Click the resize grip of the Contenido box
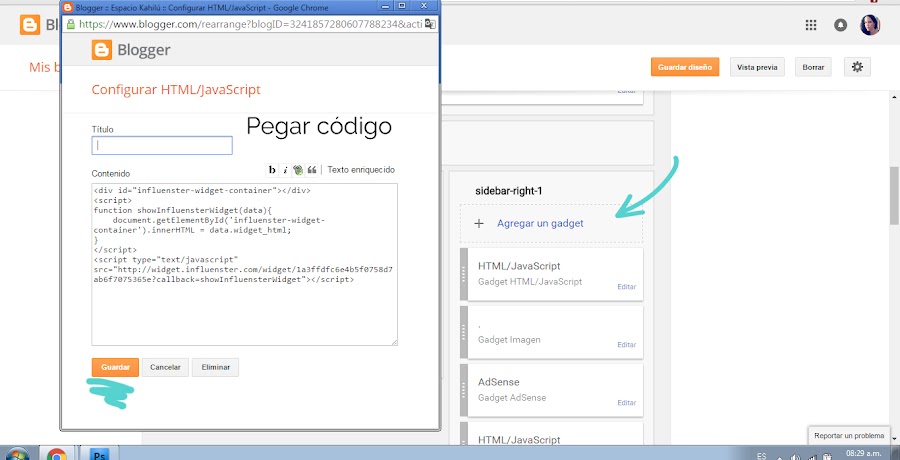The height and width of the screenshot is (460, 900). [394, 342]
